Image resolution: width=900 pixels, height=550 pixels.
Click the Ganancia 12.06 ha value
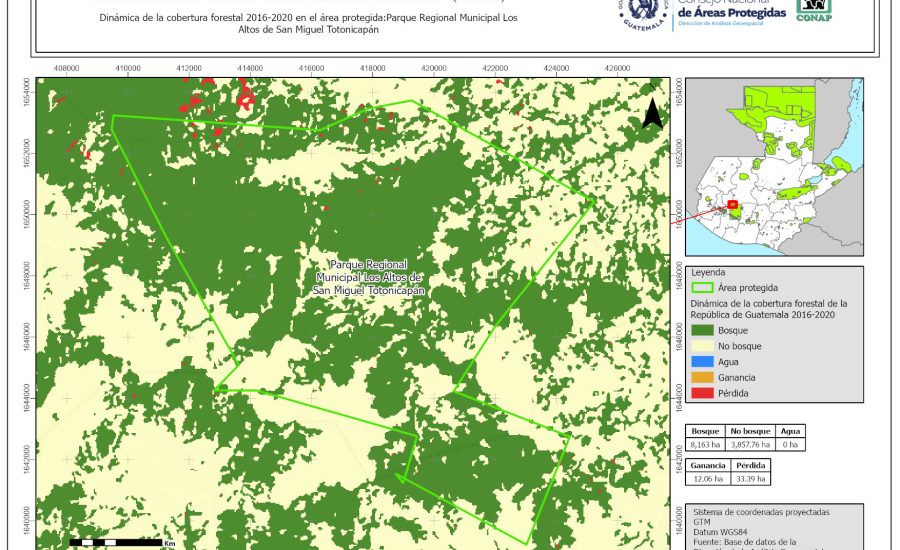pos(706,479)
